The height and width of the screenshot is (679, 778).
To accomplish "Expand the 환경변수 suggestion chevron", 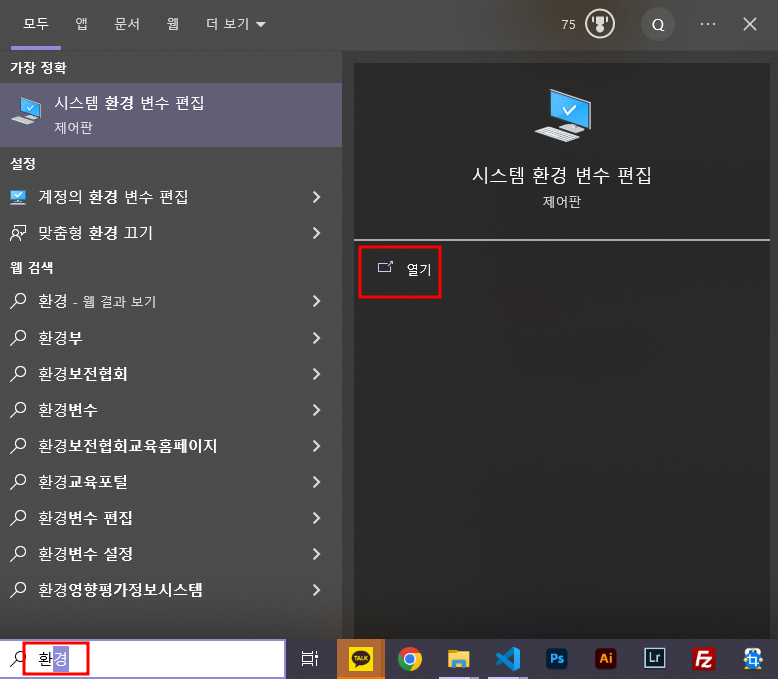I will (x=317, y=410).
